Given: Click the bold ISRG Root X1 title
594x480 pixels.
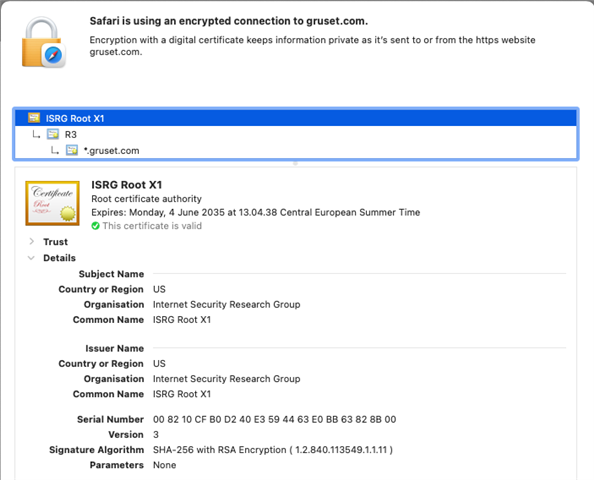Looking at the screenshot, I should [x=127, y=185].
